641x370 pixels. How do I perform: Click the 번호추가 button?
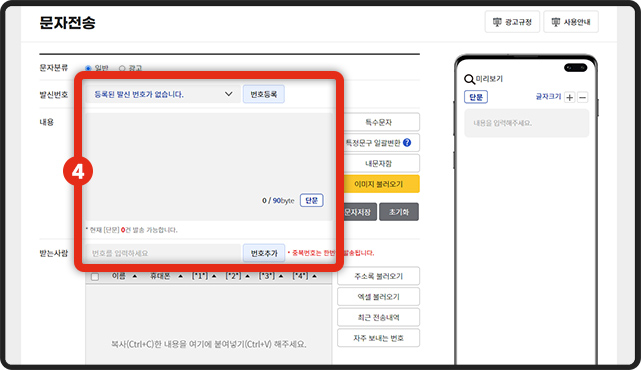click(264, 253)
